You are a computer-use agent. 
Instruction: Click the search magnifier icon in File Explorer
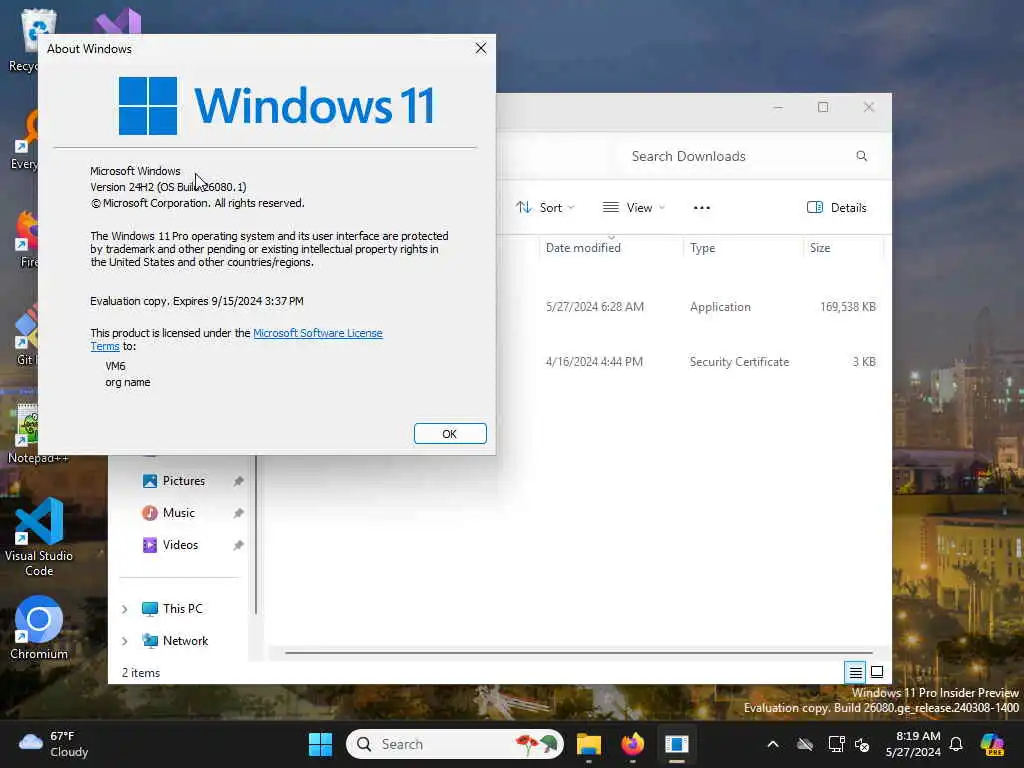pos(861,156)
